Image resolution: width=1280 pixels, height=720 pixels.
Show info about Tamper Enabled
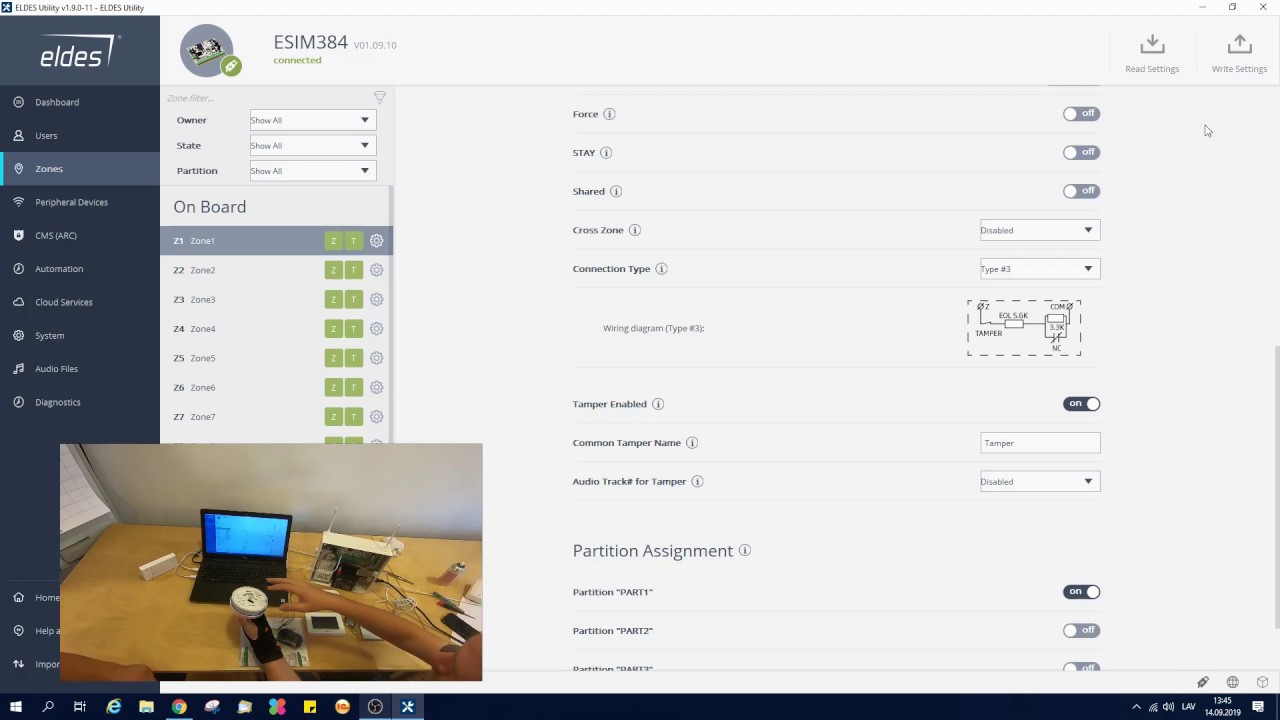(658, 404)
